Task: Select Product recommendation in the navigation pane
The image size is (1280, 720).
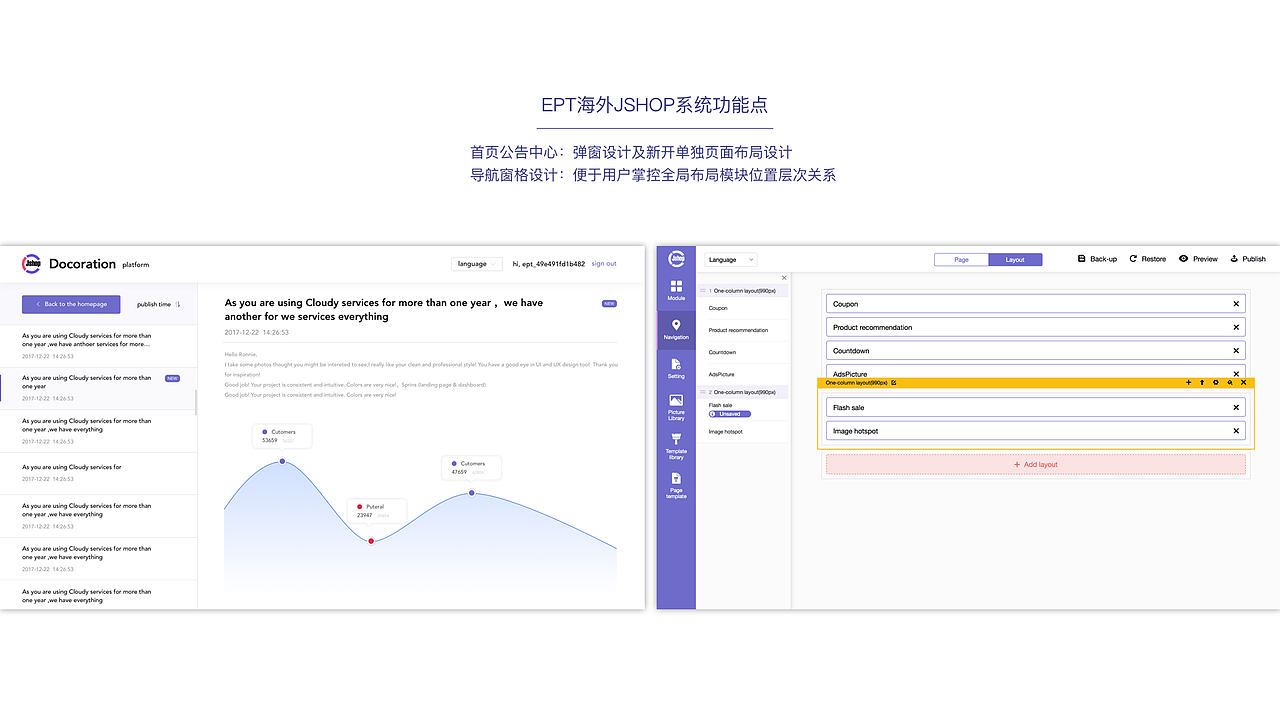Action: pos(738,330)
